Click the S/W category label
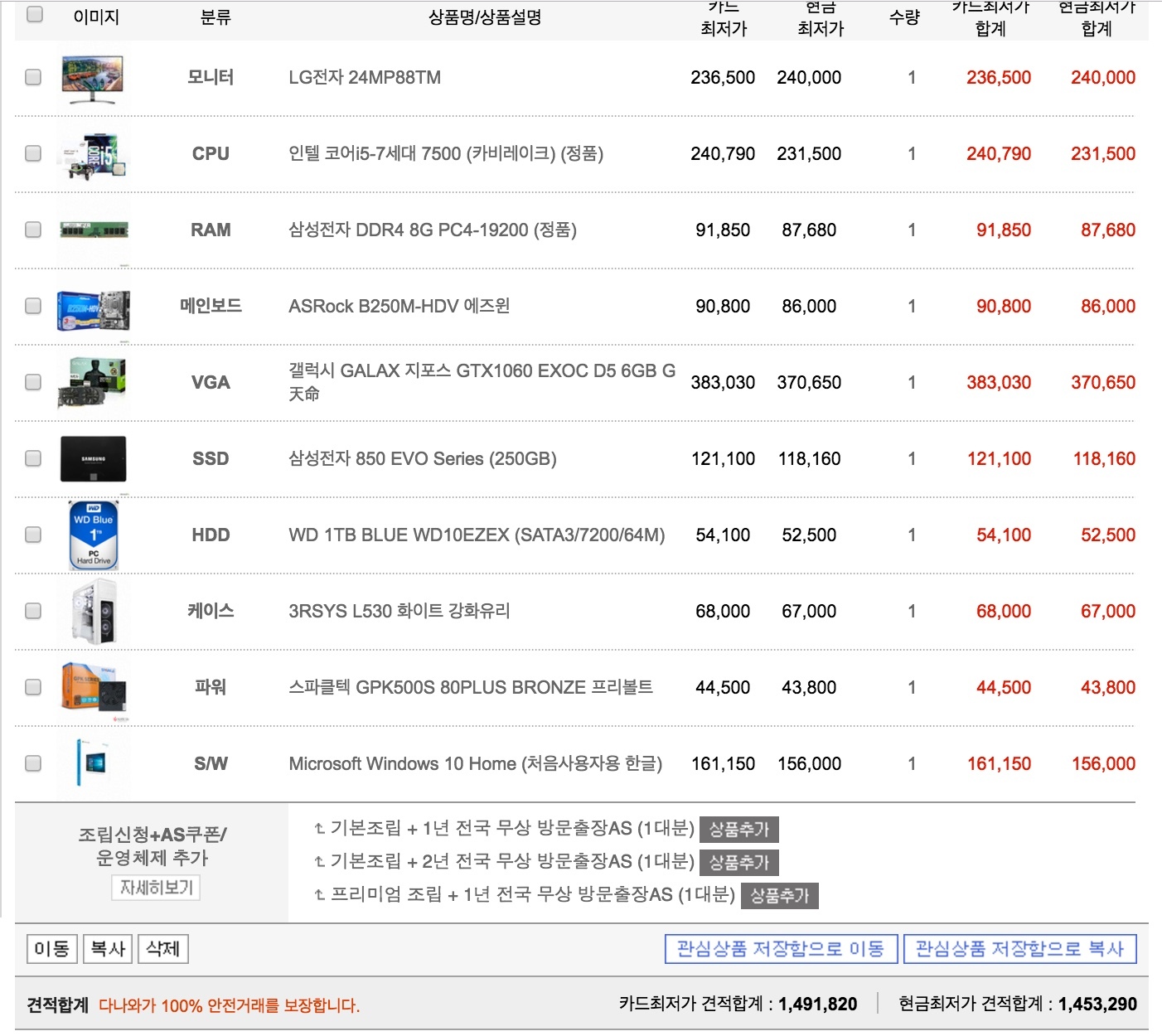Image resolution: width=1162 pixels, height=1036 pixels. tap(211, 763)
